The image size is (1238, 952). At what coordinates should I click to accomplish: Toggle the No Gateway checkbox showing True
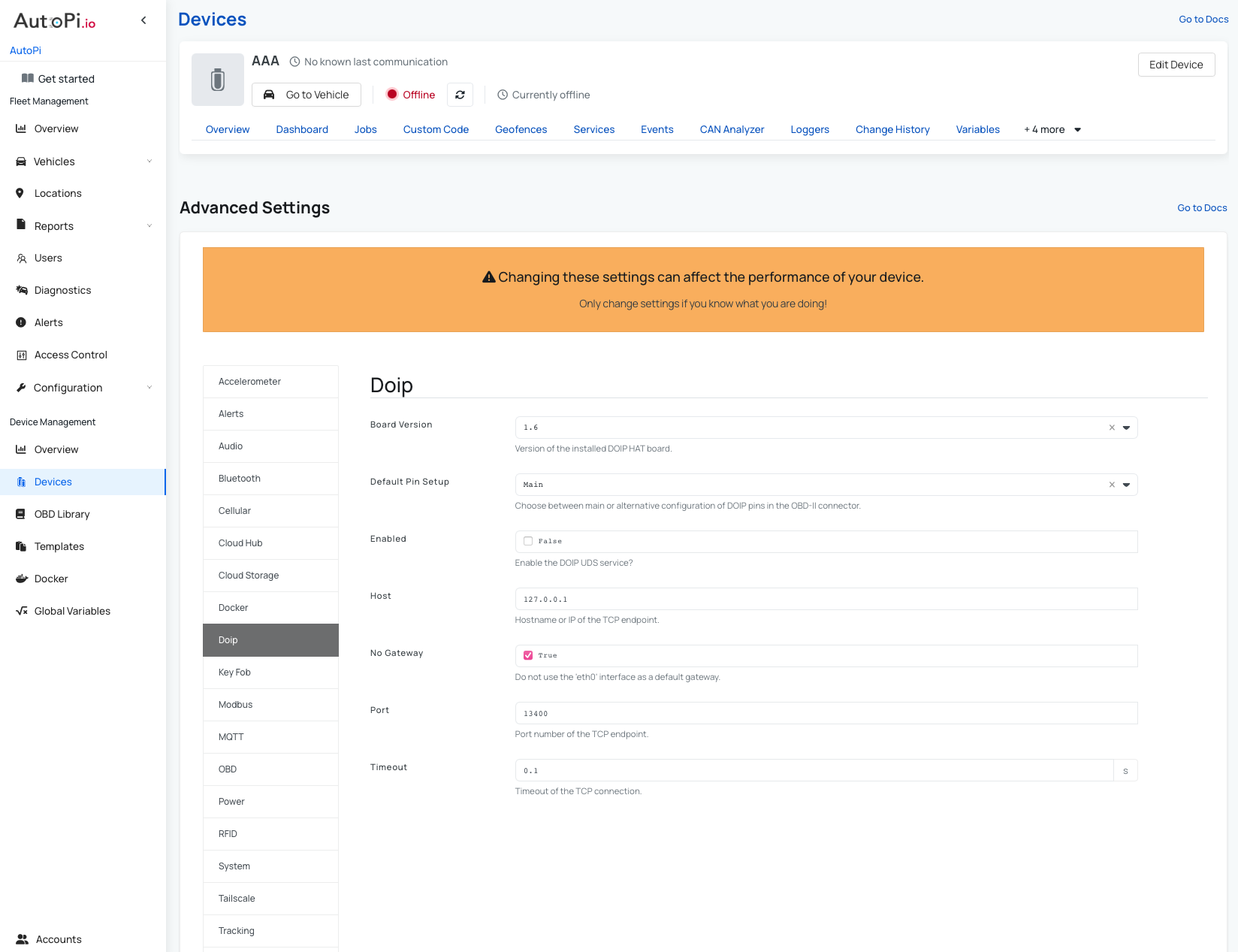pos(528,655)
